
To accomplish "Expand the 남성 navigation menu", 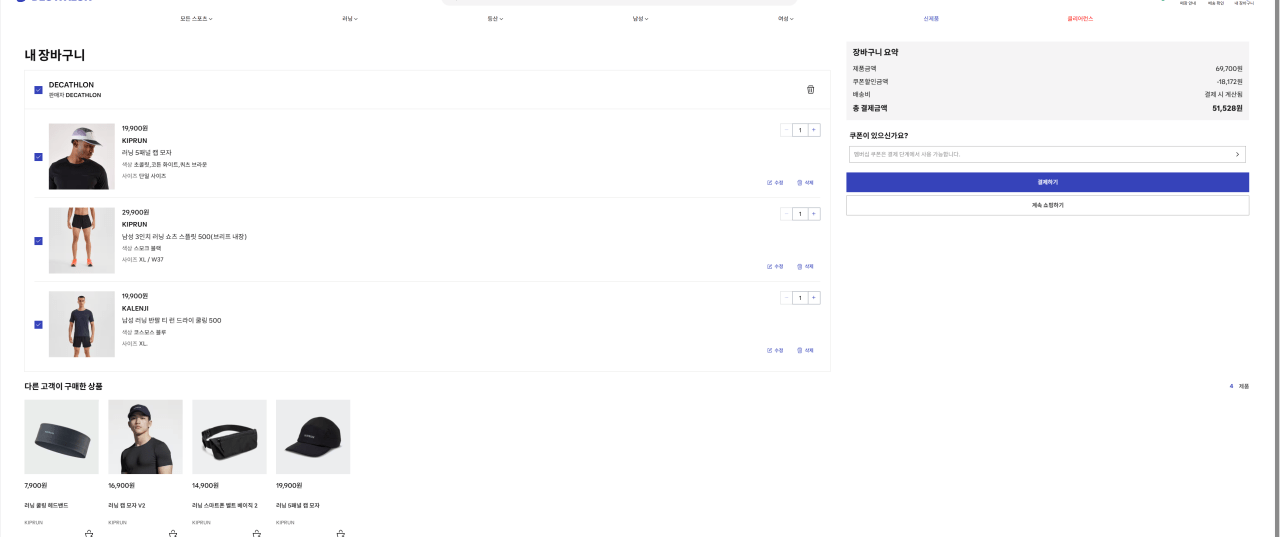I will pyautogui.click(x=640, y=18).
